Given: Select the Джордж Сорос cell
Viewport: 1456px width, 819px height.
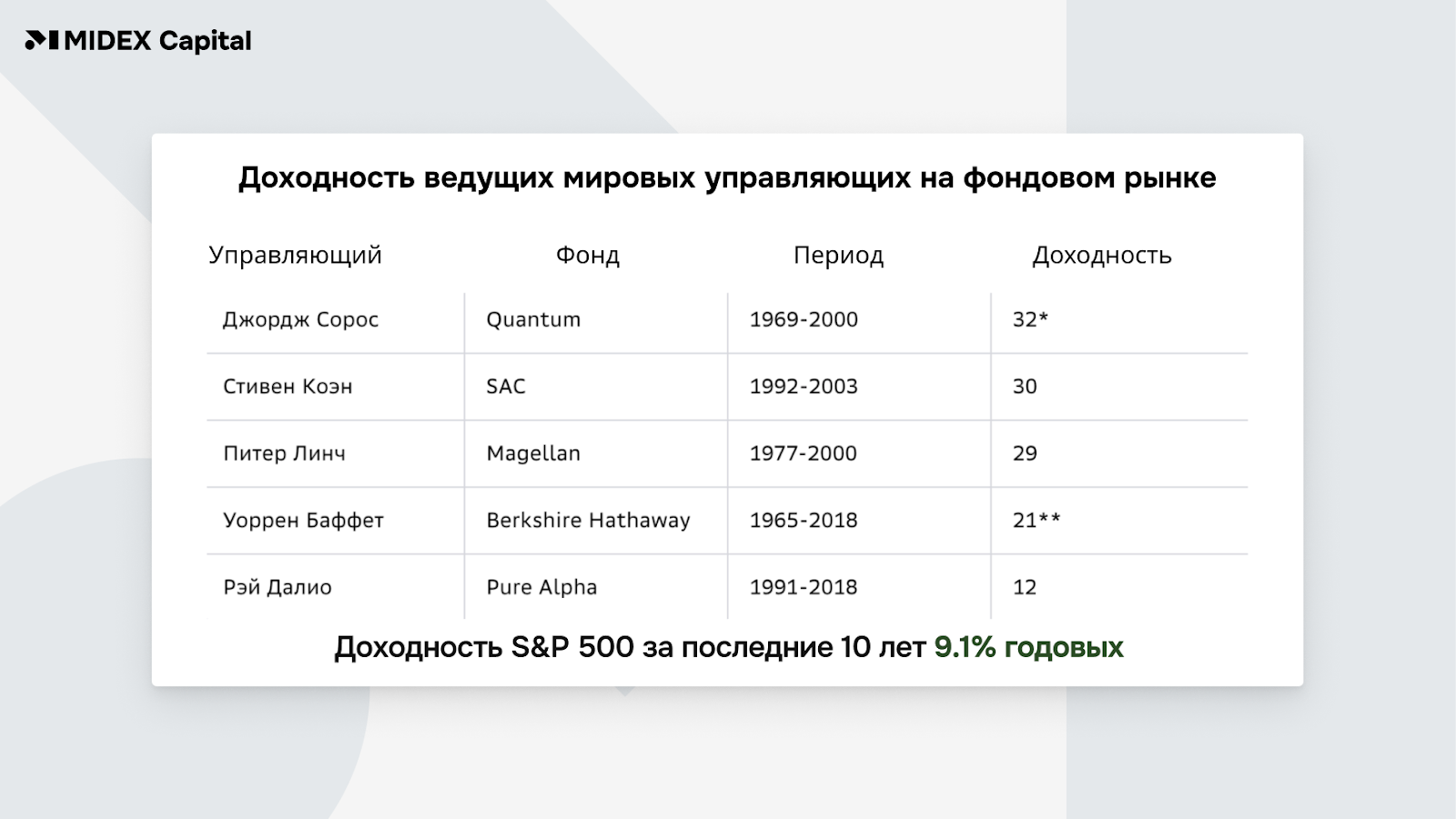Looking at the screenshot, I should pos(300,319).
